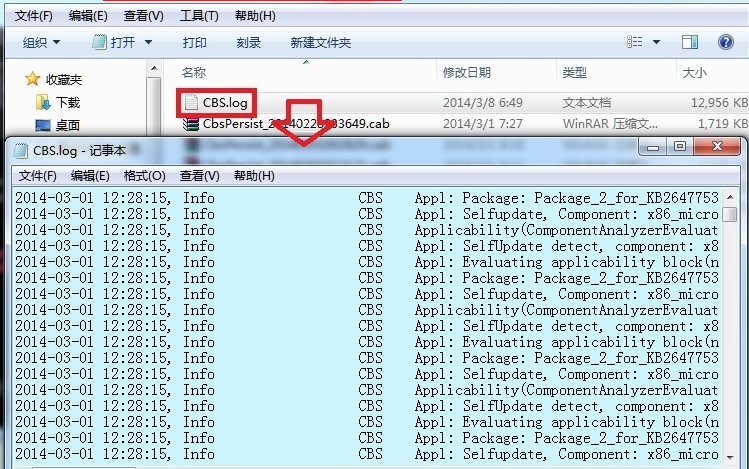
Task: Expand the view options dropdown arrow
Action: [657, 42]
